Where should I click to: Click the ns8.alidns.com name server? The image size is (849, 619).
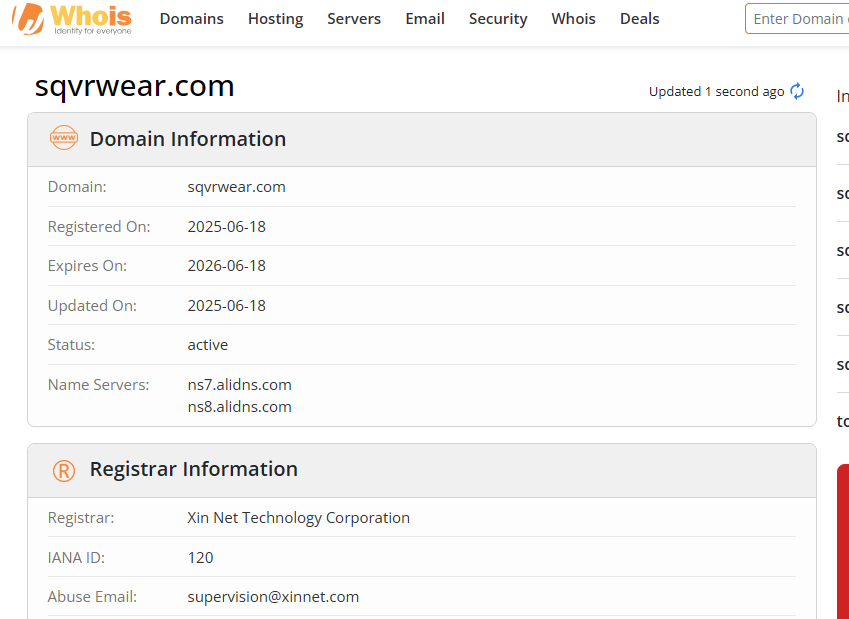click(x=239, y=407)
